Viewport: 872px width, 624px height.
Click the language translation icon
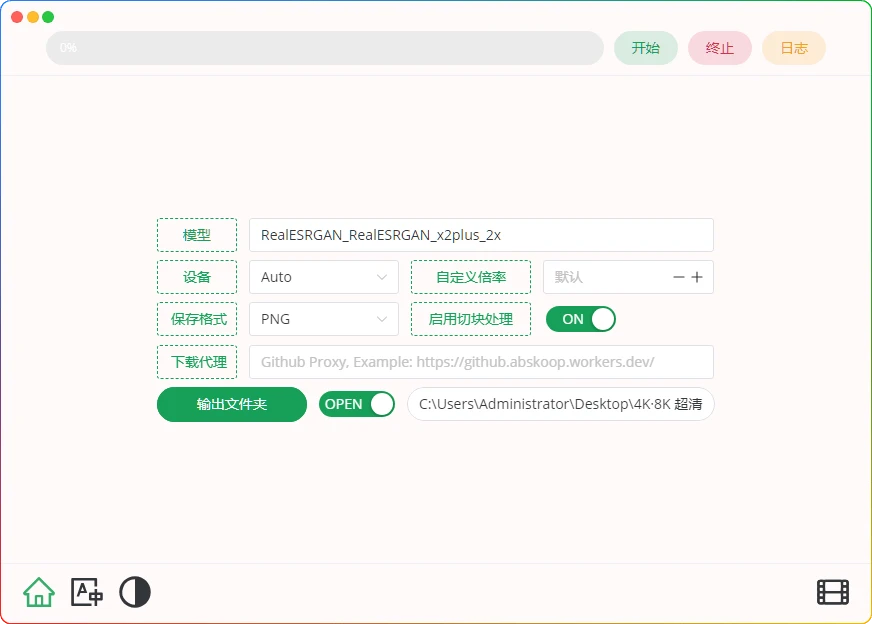[87, 592]
